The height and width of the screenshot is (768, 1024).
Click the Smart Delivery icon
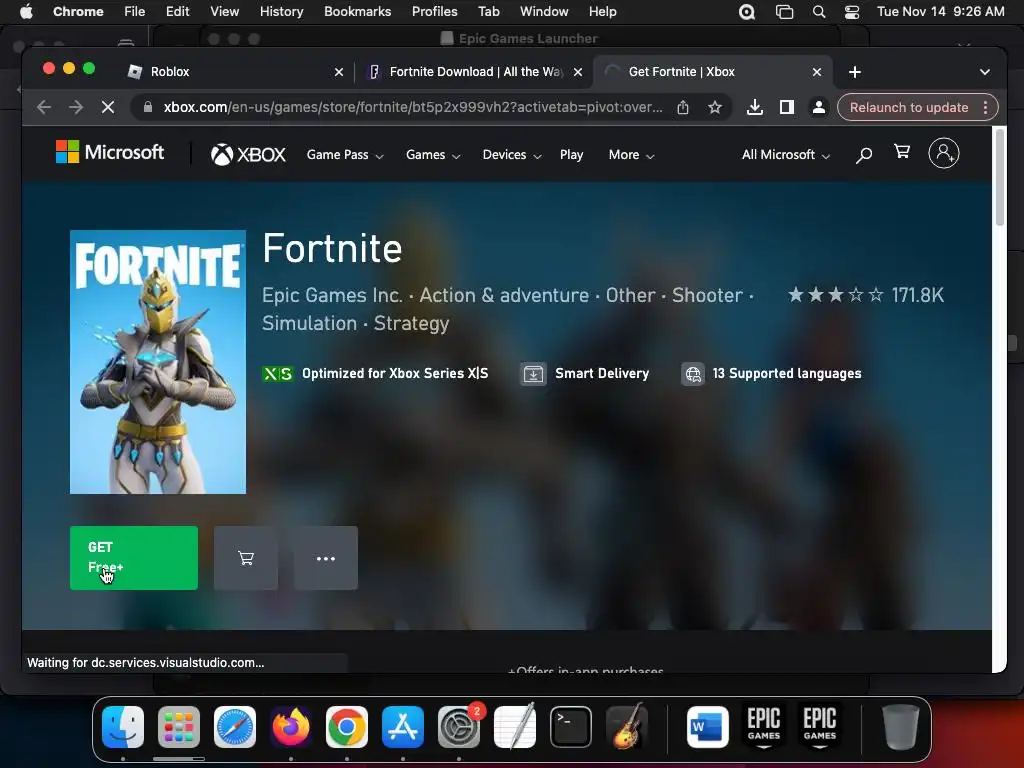coord(533,374)
